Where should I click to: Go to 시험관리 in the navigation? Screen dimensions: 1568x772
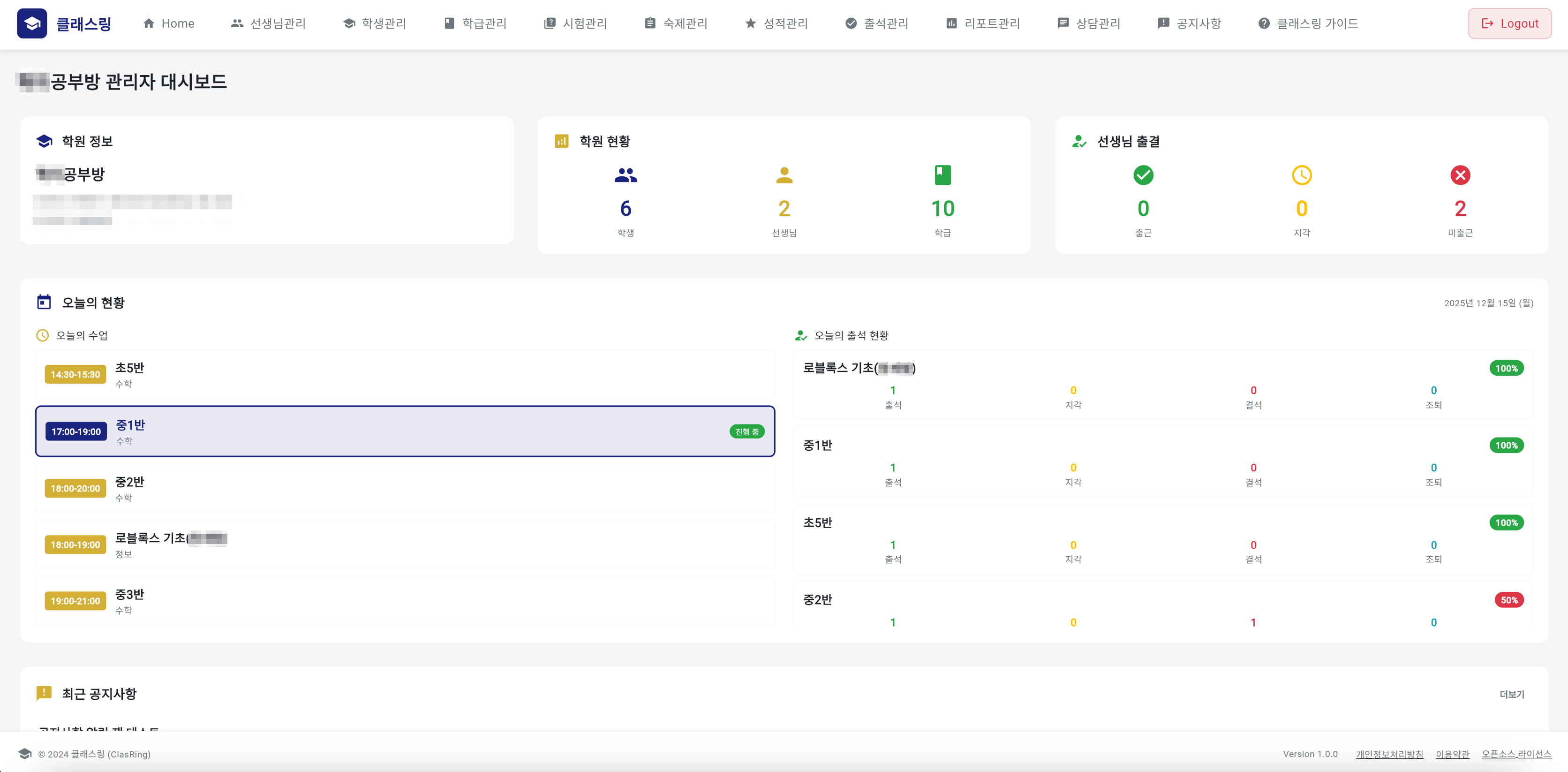(575, 24)
